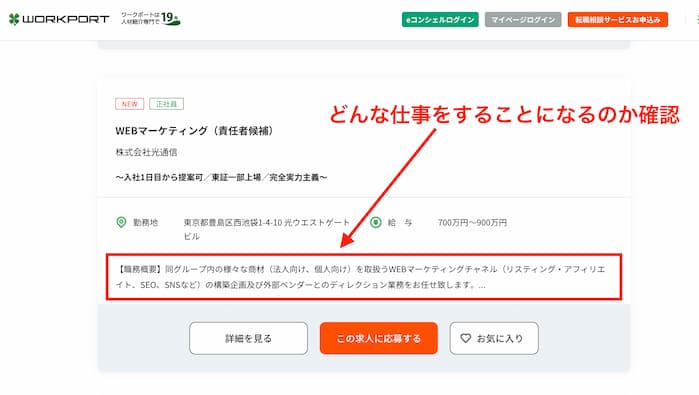Image resolution: width=699 pixels, height=395 pixels.
Task: Add the job to お気に入り
Action: [x=494, y=338]
